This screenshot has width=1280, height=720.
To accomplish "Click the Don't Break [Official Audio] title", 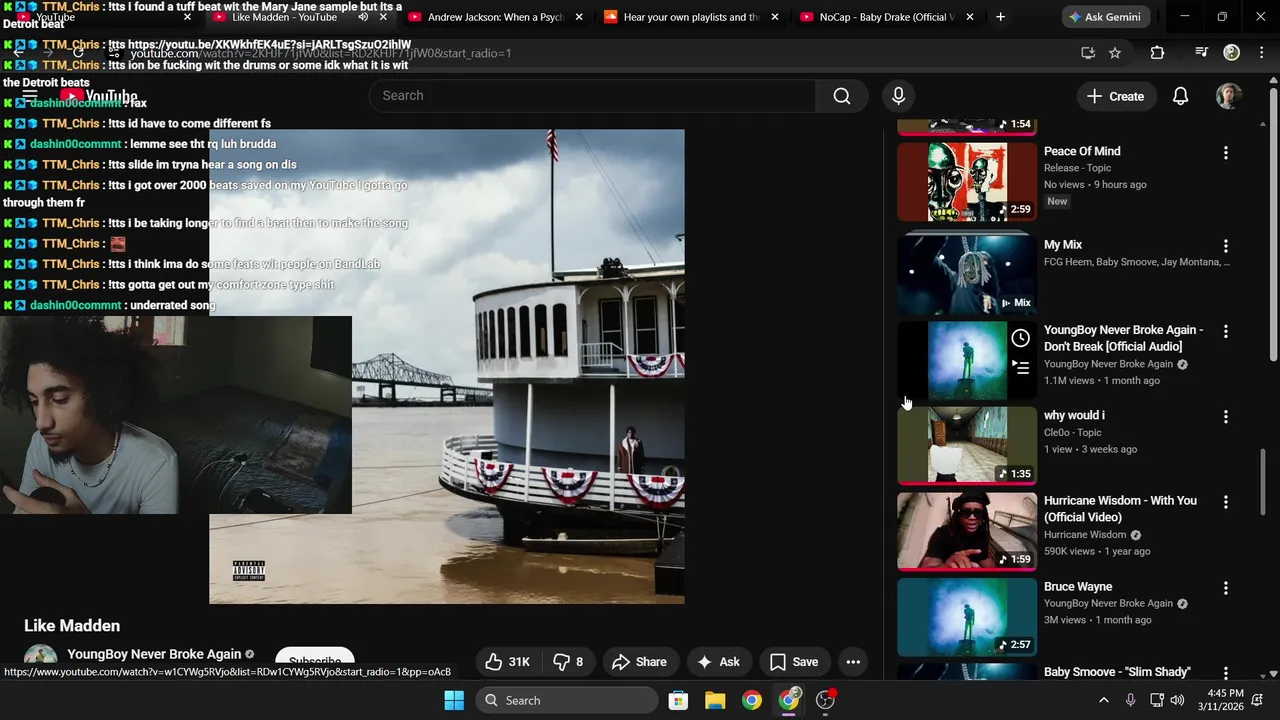I will coord(1123,338).
